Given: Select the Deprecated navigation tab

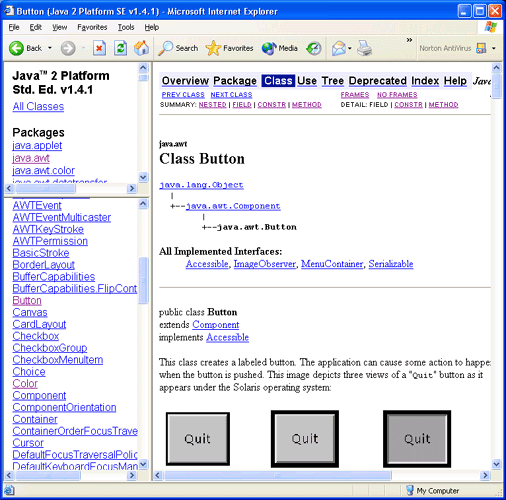Looking at the screenshot, I should coord(378,81).
